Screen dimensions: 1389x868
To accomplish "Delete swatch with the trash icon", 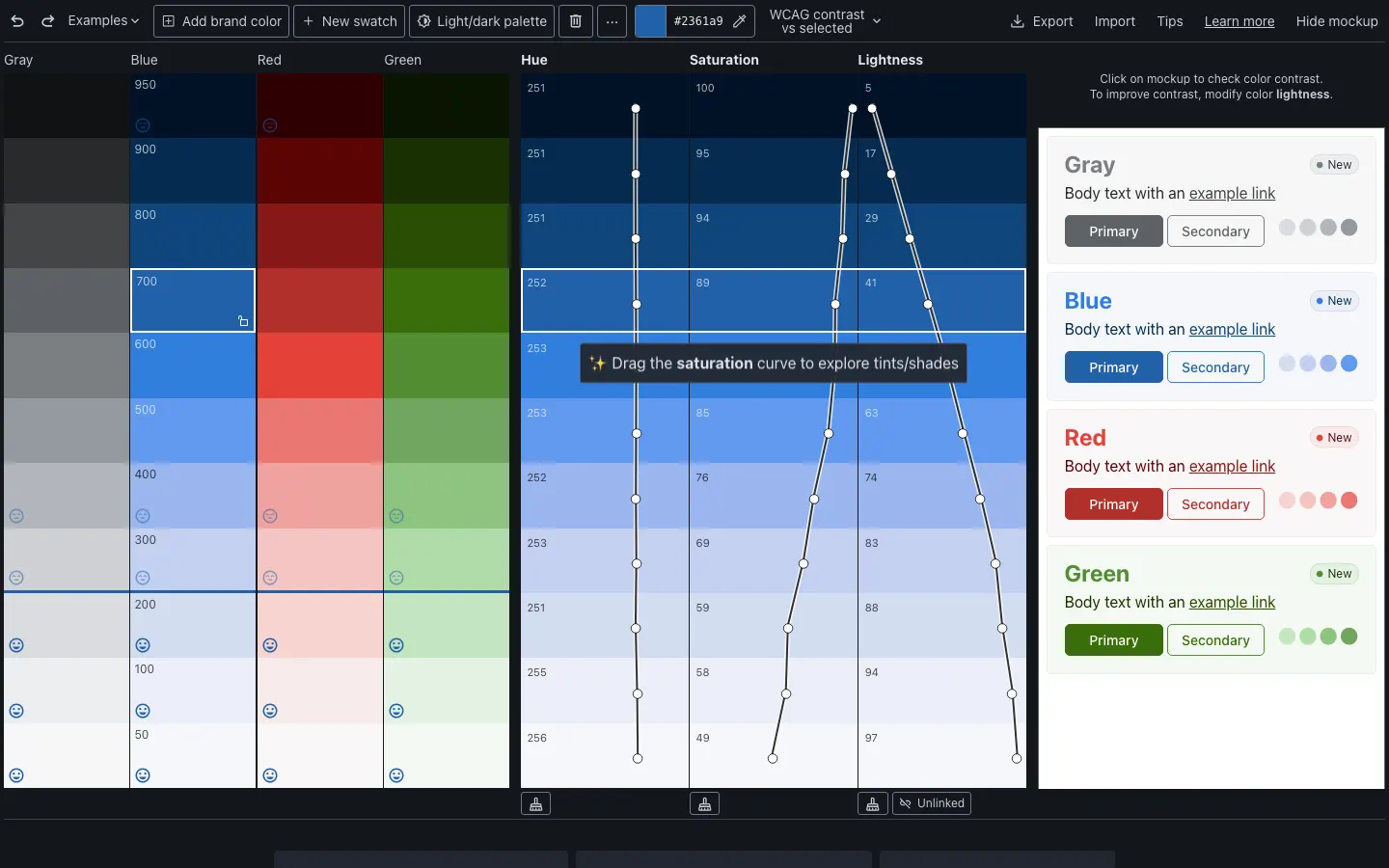I will click(576, 21).
